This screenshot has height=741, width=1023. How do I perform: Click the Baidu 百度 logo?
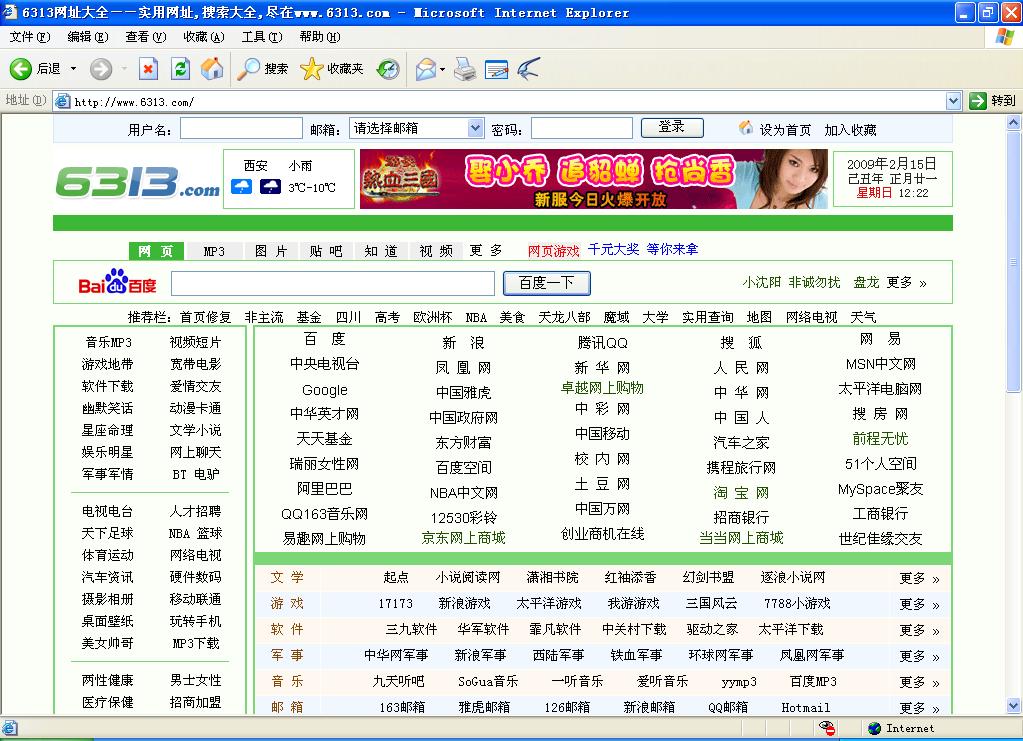pyautogui.click(x=118, y=283)
